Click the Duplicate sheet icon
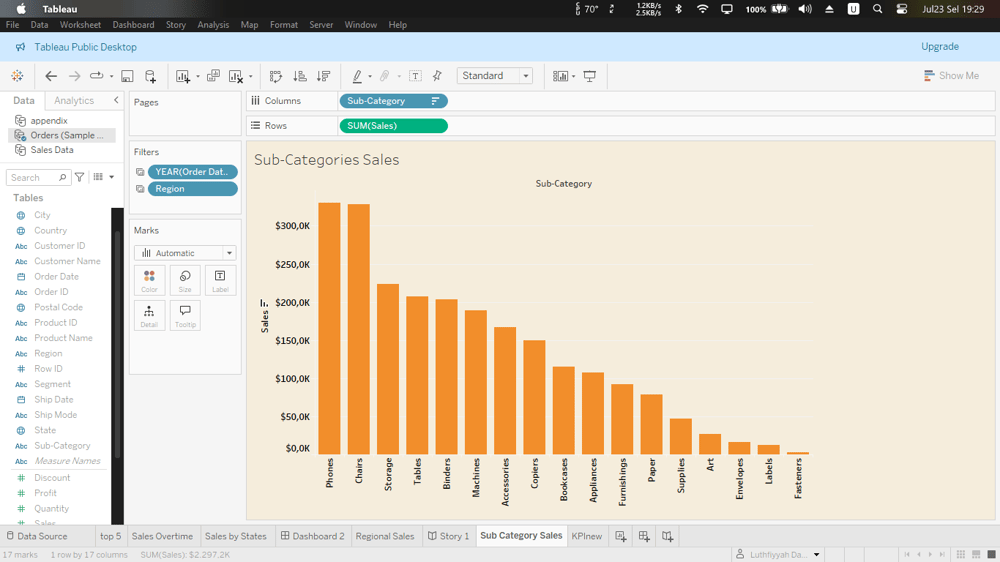This screenshot has height=562, width=1000. 213,76
